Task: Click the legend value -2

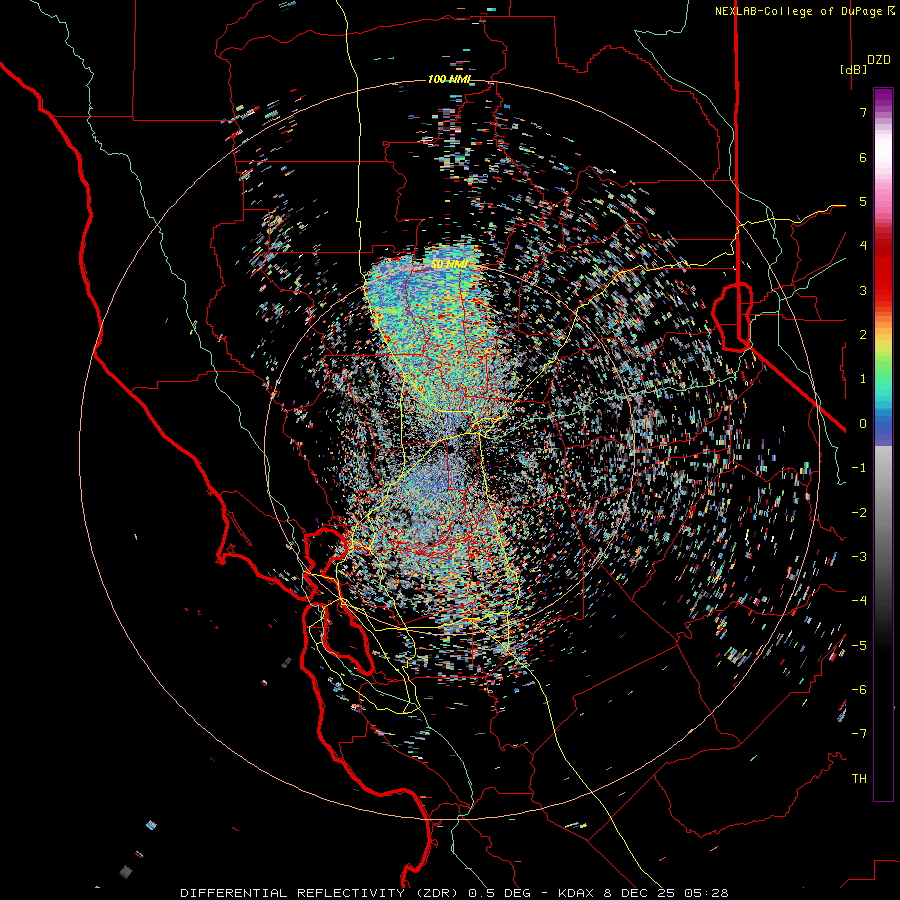Action: pyautogui.click(x=859, y=513)
